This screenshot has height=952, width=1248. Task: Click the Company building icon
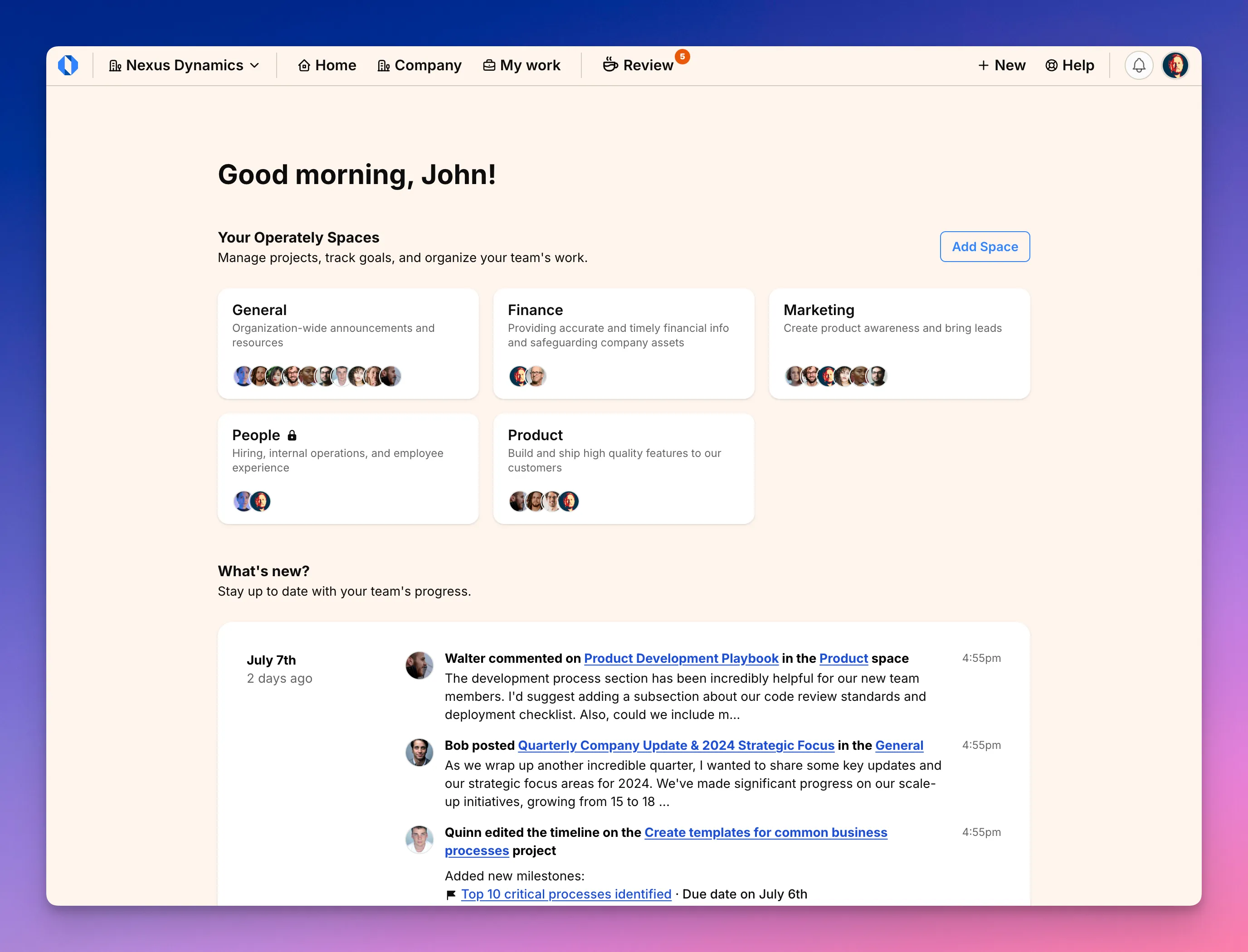coord(384,64)
